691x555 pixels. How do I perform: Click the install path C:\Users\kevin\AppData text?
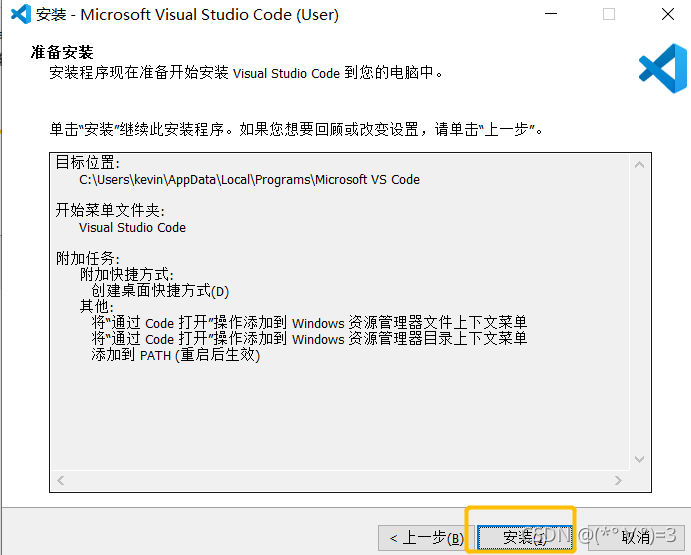pos(249,180)
